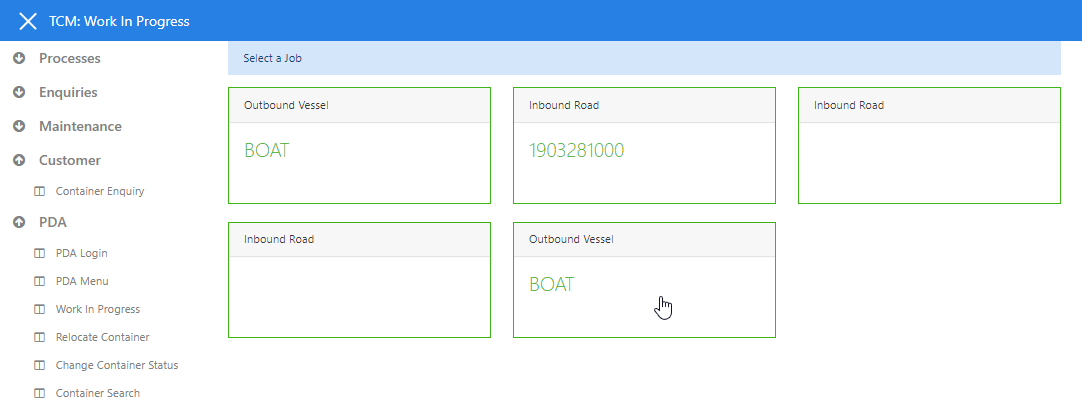Screen dimensions: 1082x415
Task: Click the icon beside Container Enquiry
Action: coord(39,191)
